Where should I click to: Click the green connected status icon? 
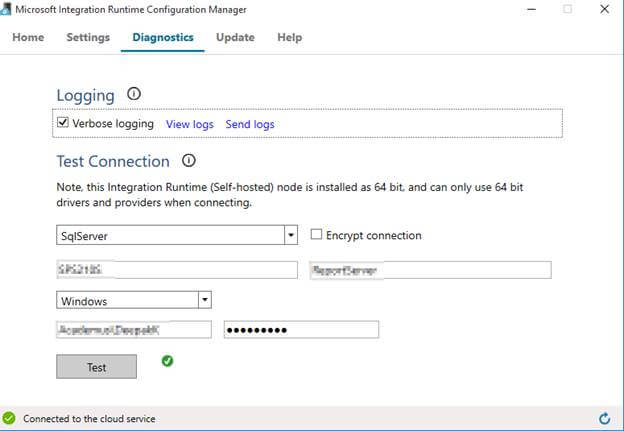tap(9, 418)
